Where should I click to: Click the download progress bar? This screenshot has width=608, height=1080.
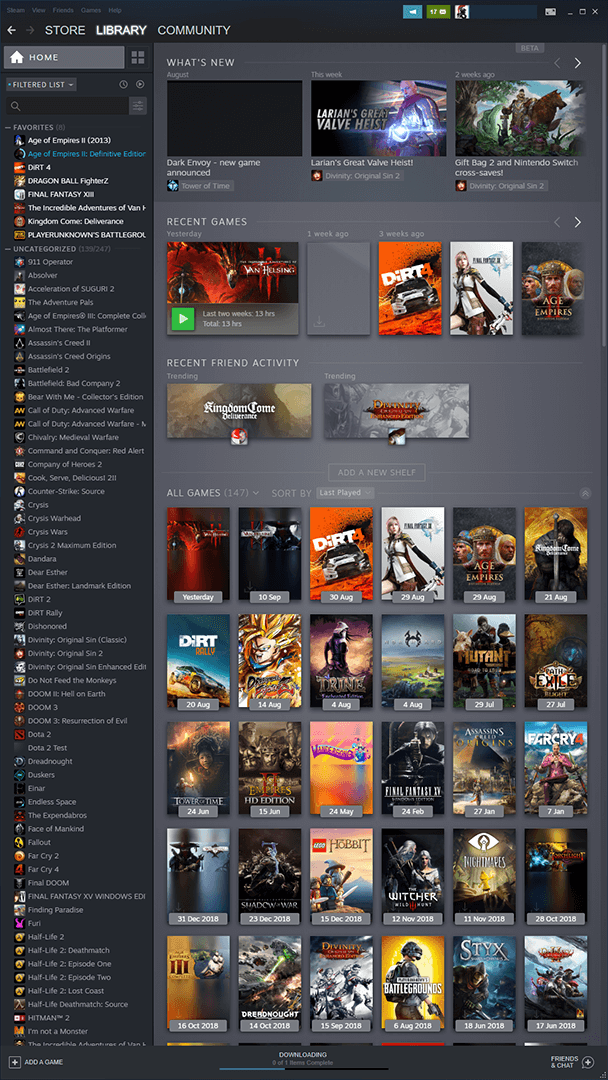[x=303, y=1070]
